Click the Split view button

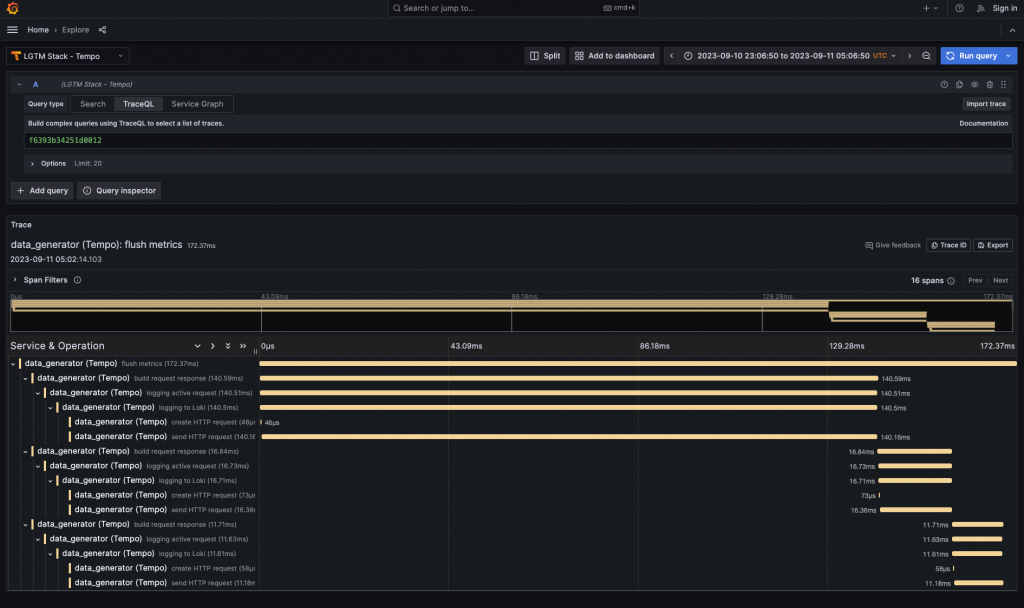click(x=545, y=56)
